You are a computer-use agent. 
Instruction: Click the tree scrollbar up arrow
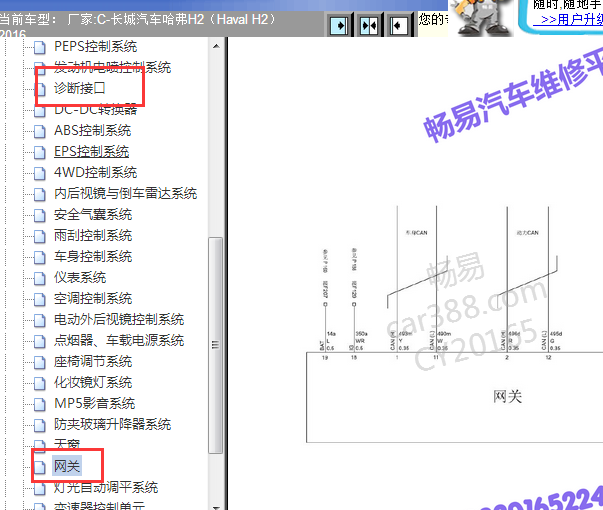[x=216, y=46]
